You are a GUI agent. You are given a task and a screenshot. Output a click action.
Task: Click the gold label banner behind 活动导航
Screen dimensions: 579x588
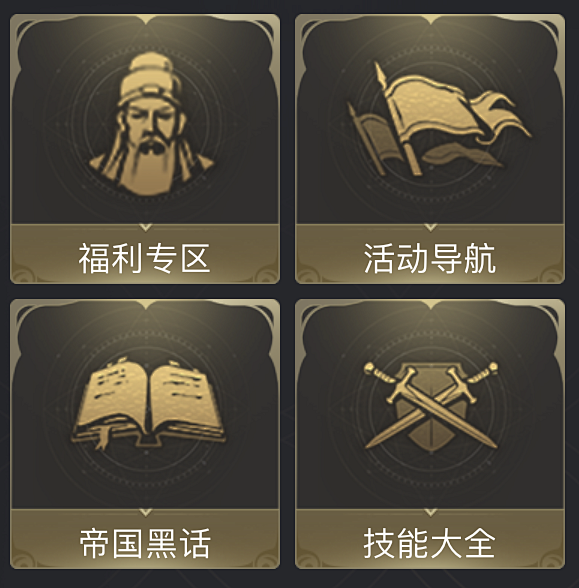point(430,254)
